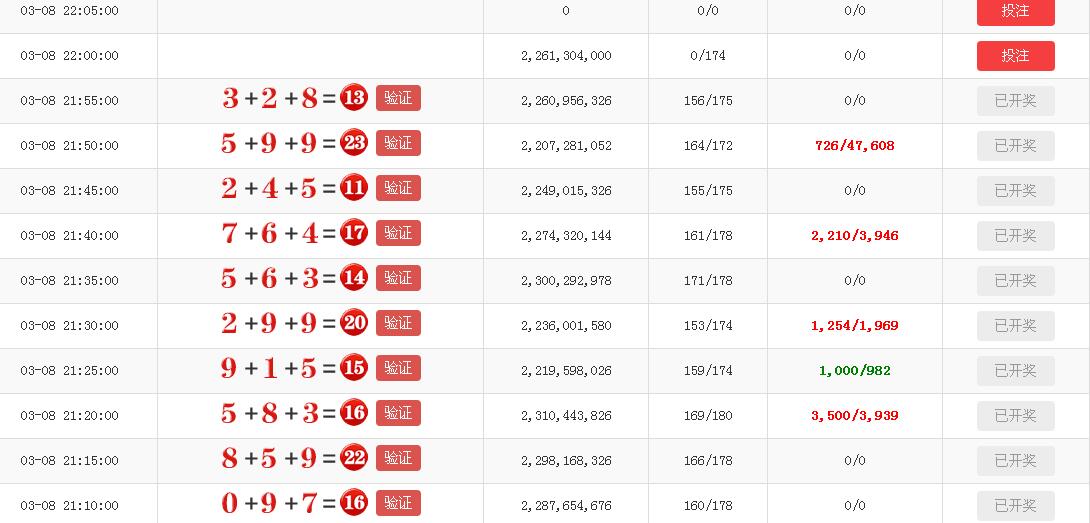1090x523 pixels.
Task: Verify the 5+9+9=23 result
Action: point(398,143)
